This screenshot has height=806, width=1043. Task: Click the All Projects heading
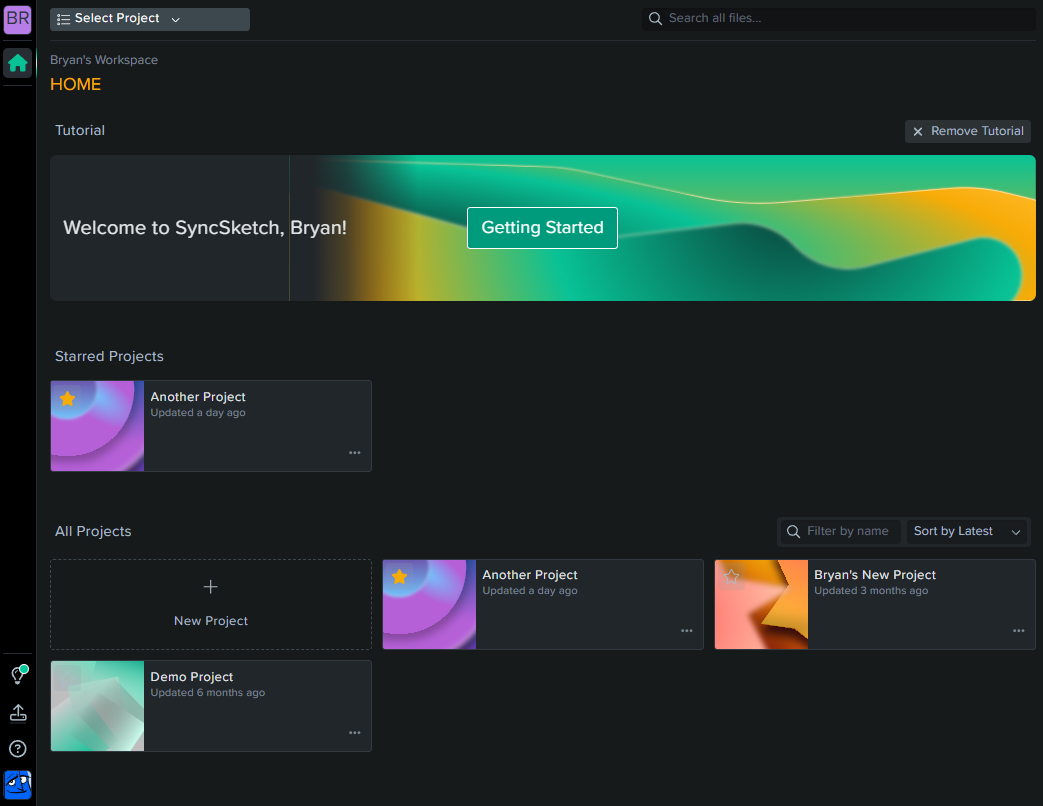[93, 531]
